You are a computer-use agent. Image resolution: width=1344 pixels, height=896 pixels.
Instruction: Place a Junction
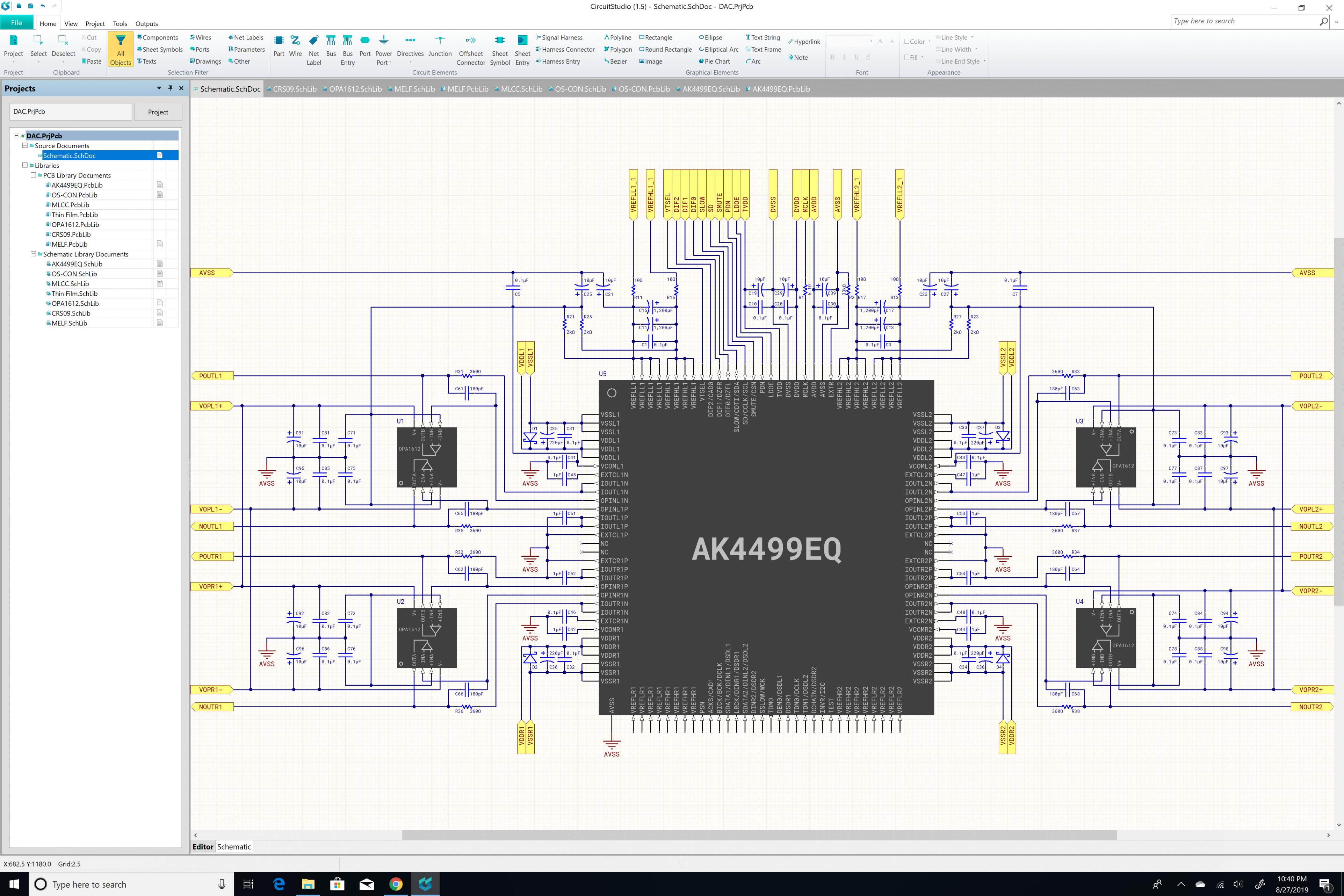[439, 46]
